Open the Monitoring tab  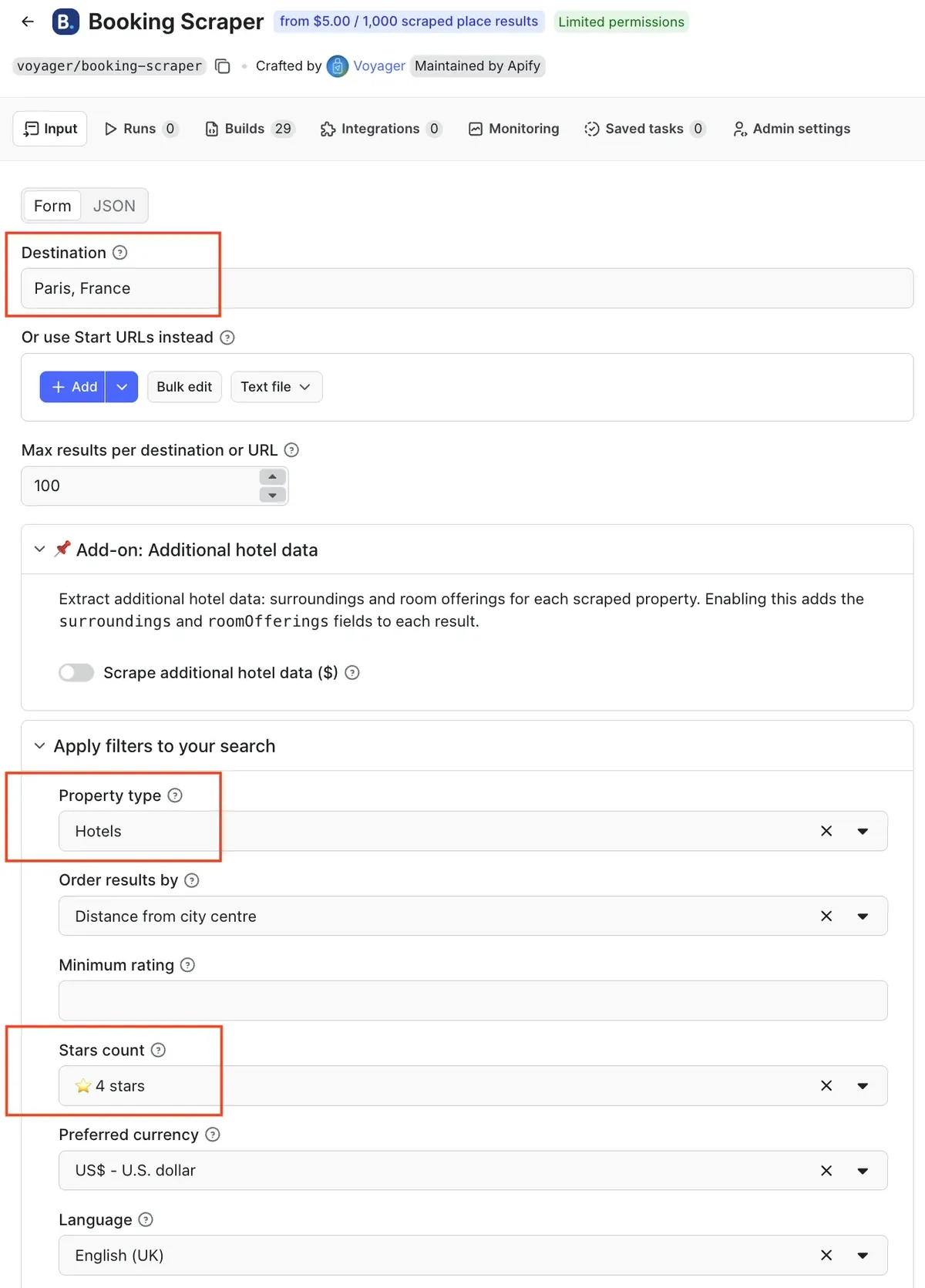click(x=514, y=129)
